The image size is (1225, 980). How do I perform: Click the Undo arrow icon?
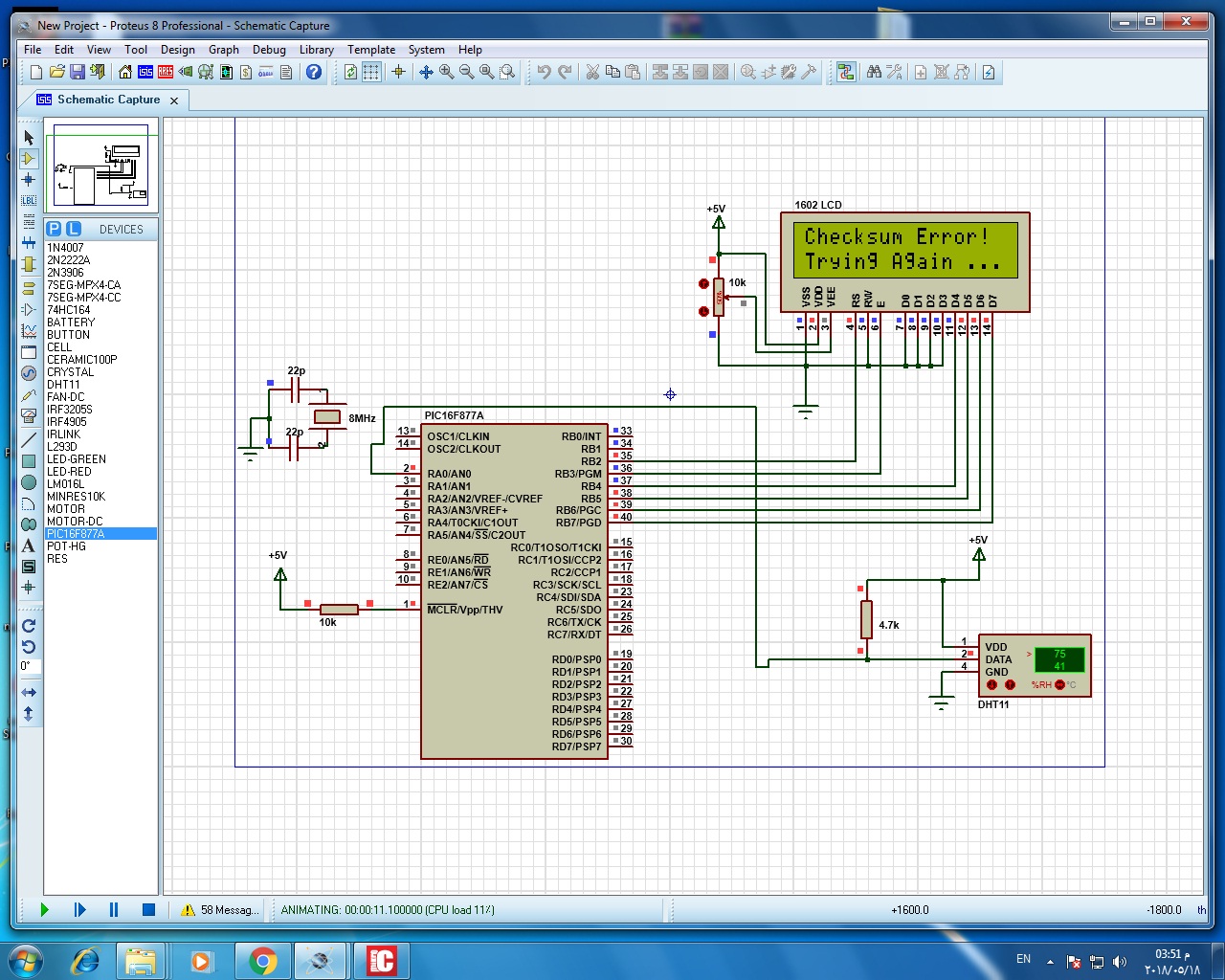[x=545, y=72]
